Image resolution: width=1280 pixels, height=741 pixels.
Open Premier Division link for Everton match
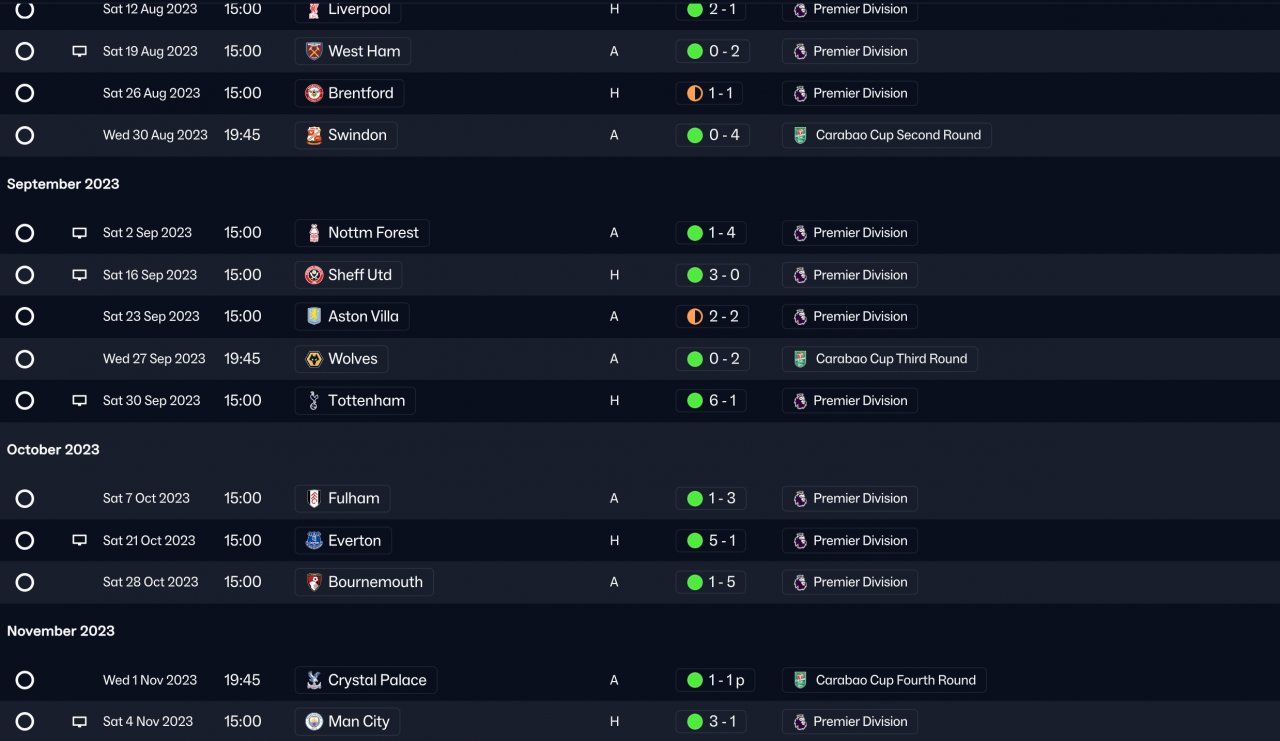pos(859,540)
